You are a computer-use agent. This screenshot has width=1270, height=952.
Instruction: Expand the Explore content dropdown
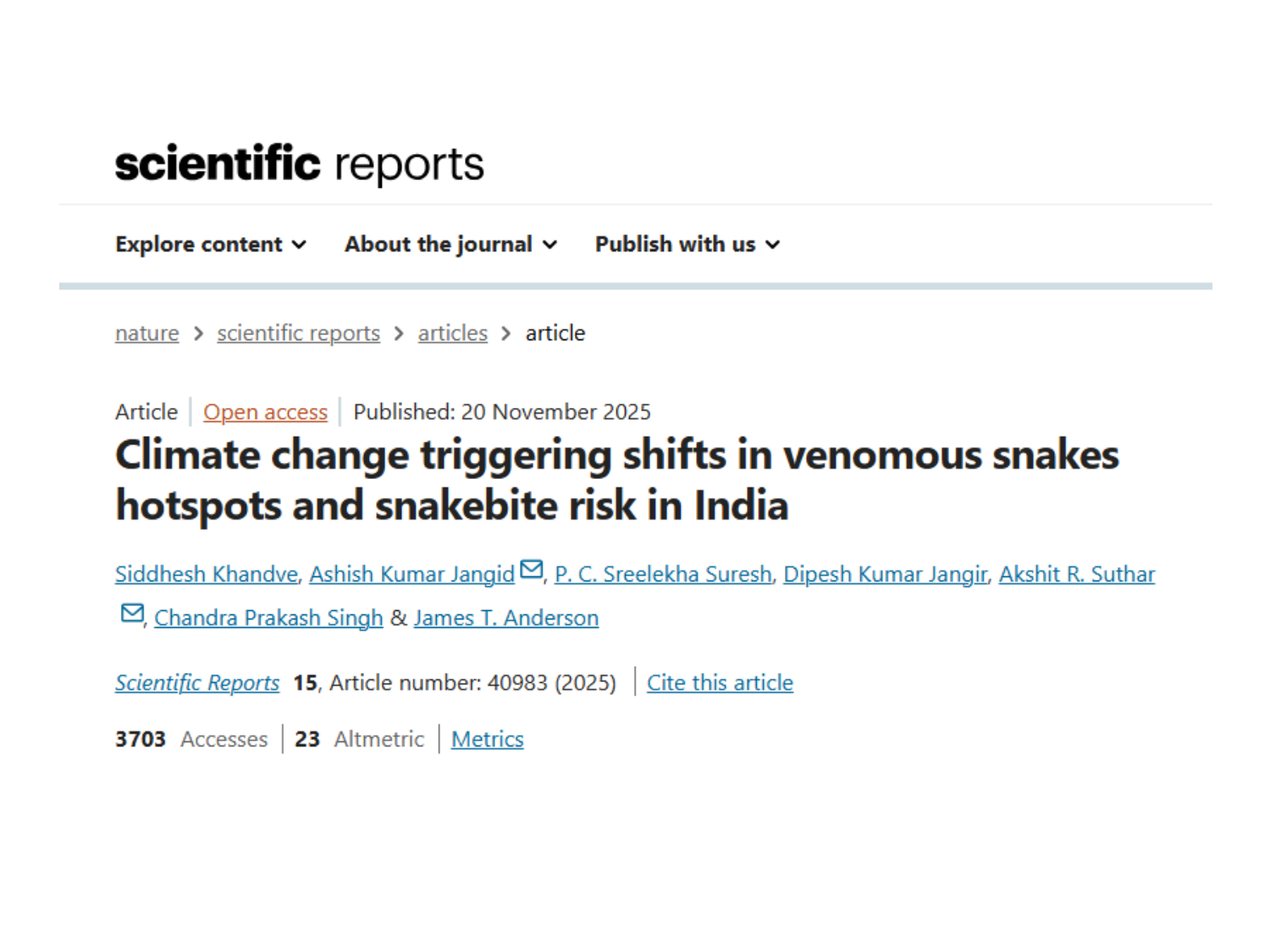click(x=211, y=245)
